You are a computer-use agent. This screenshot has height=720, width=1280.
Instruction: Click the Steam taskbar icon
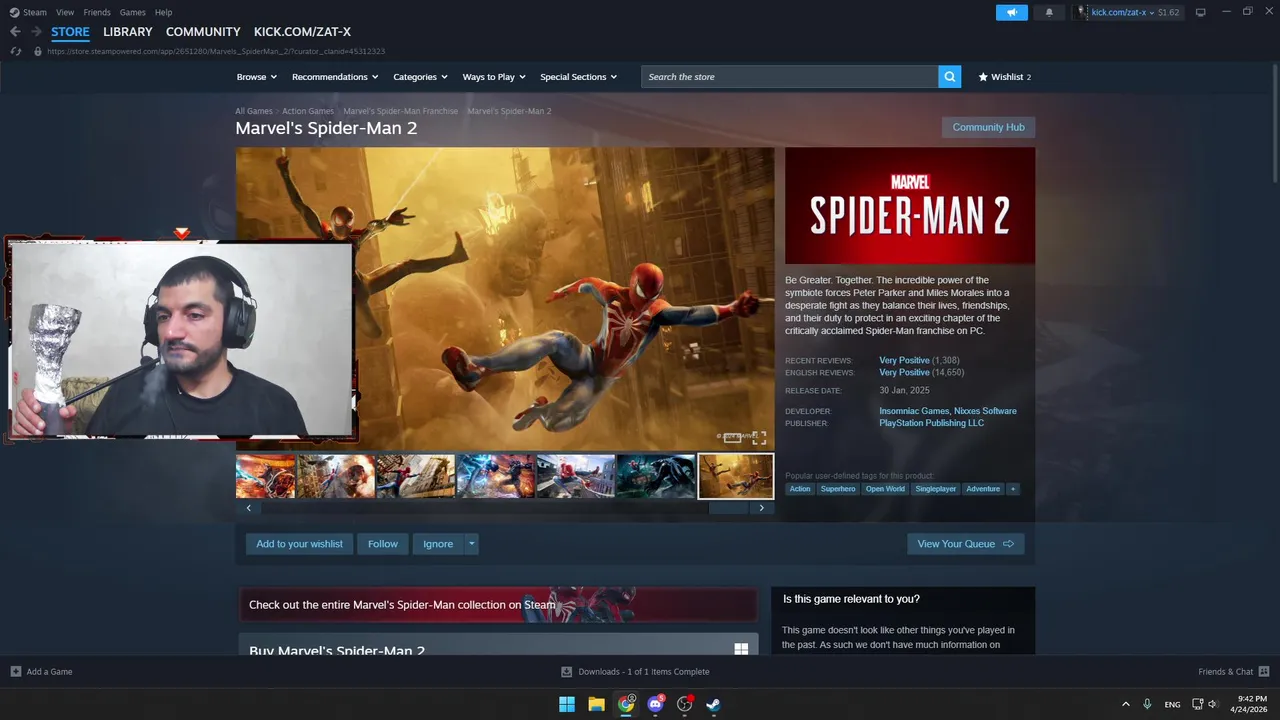click(714, 704)
